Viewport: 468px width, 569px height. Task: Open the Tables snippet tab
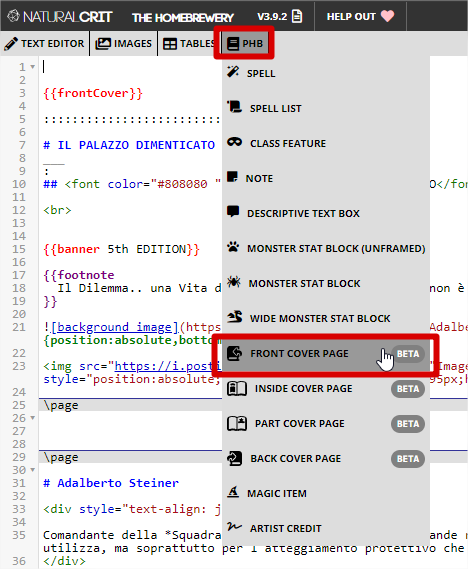[x=189, y=44]
